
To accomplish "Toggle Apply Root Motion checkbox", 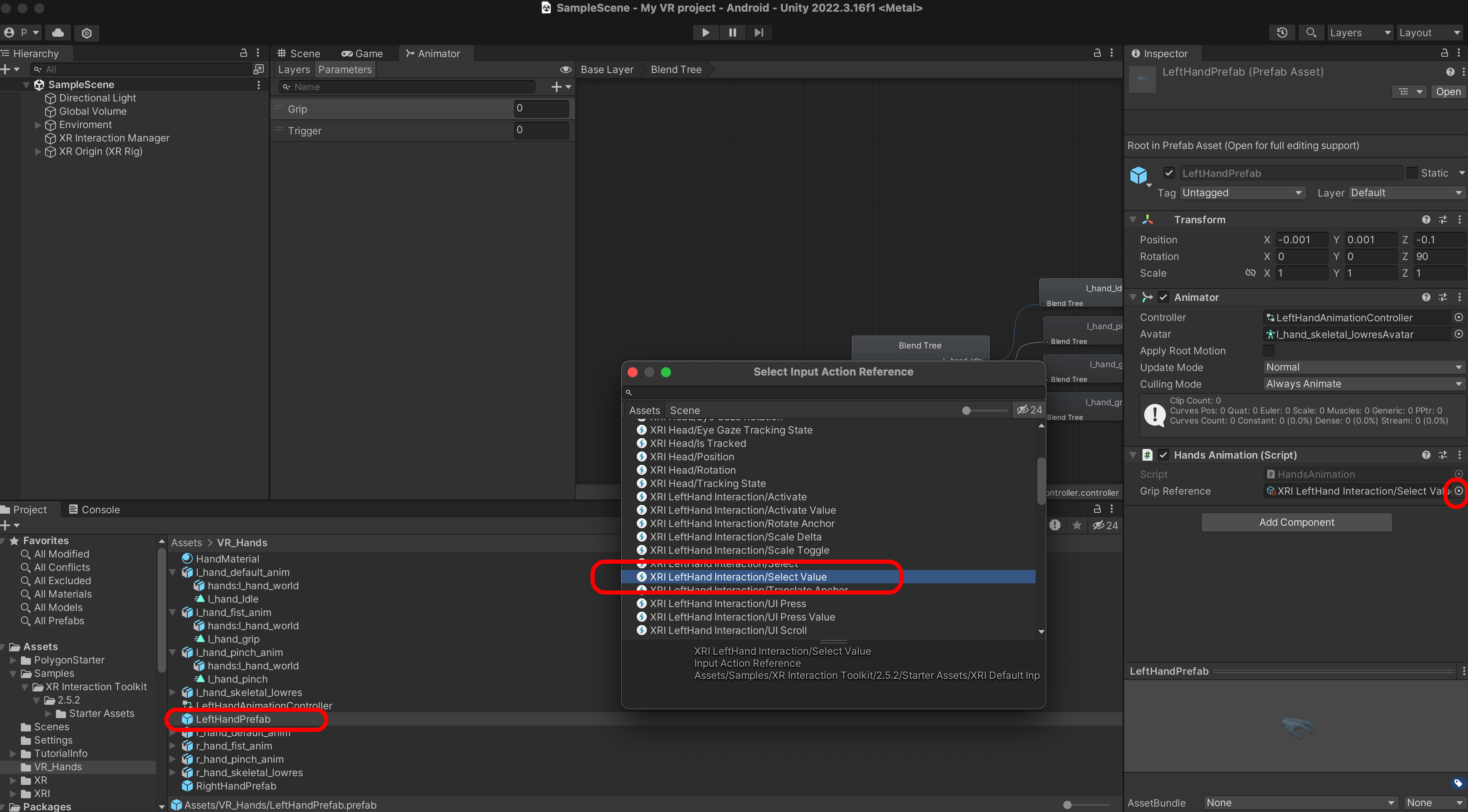I will (x=1269, y=351).
